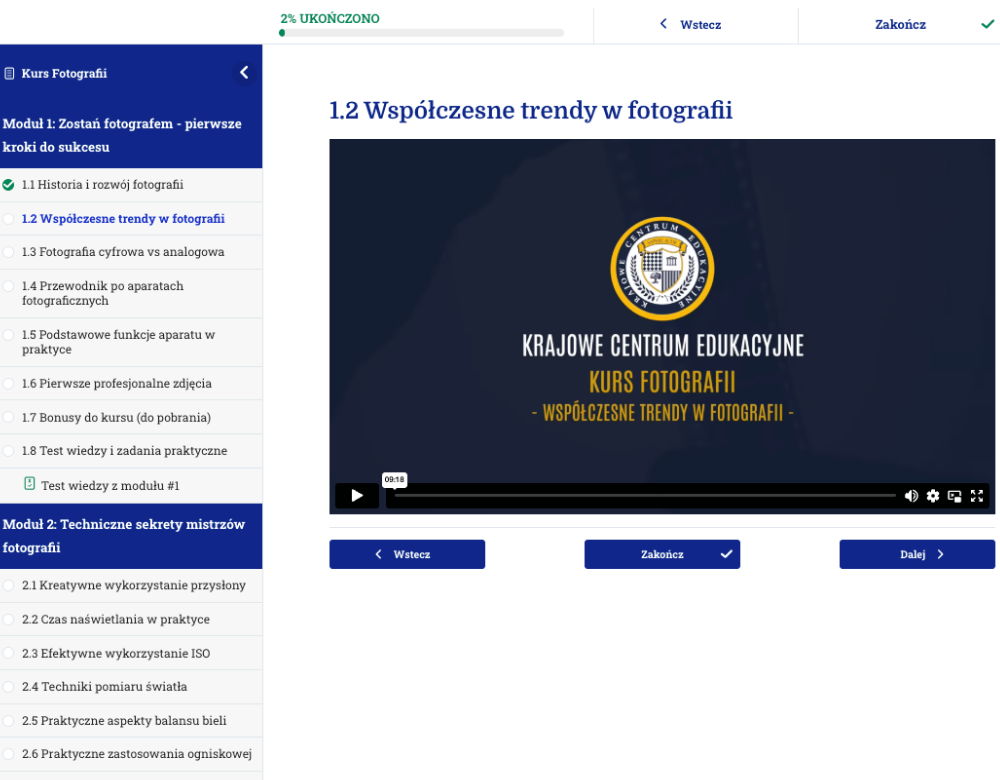Screen dimensions: 1000x780
Task: Toggle completion circle for lesson 2.6
Action: 8,754
